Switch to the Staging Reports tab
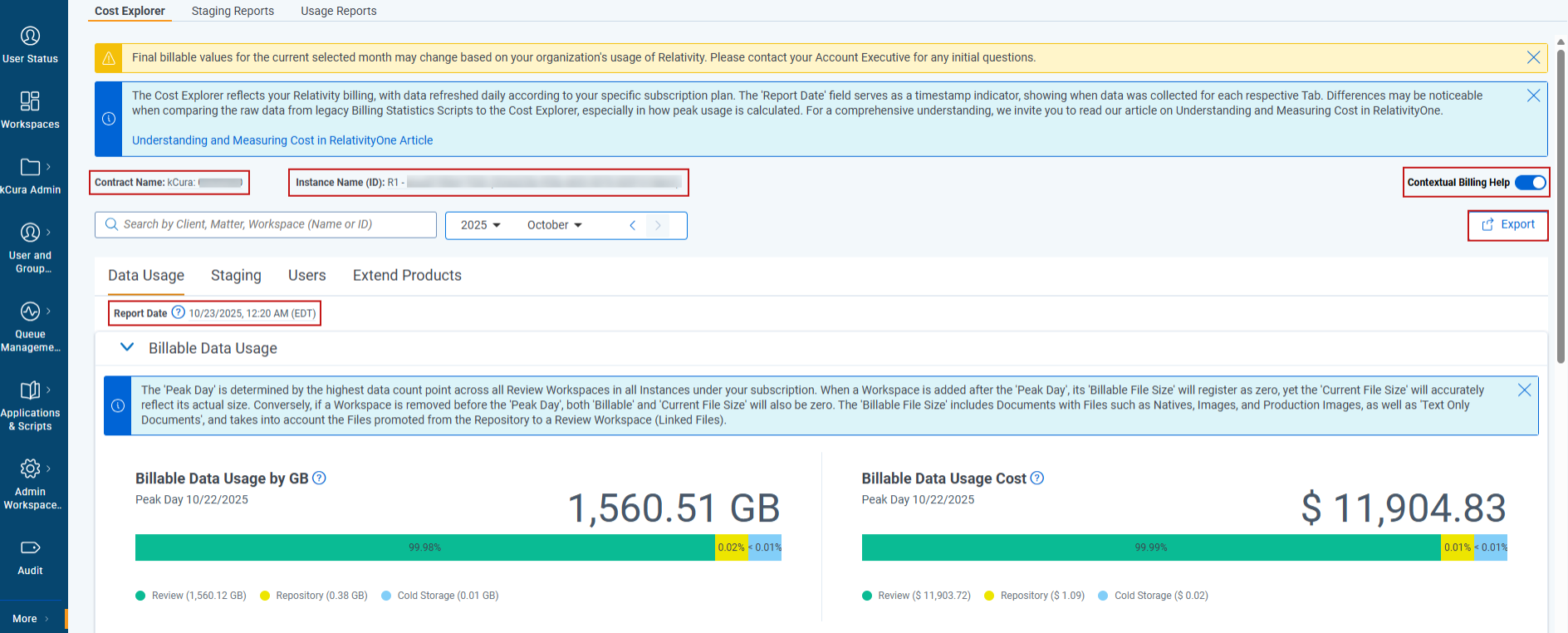The width and height of the screenshot is (1568, 633). point(233,11)
